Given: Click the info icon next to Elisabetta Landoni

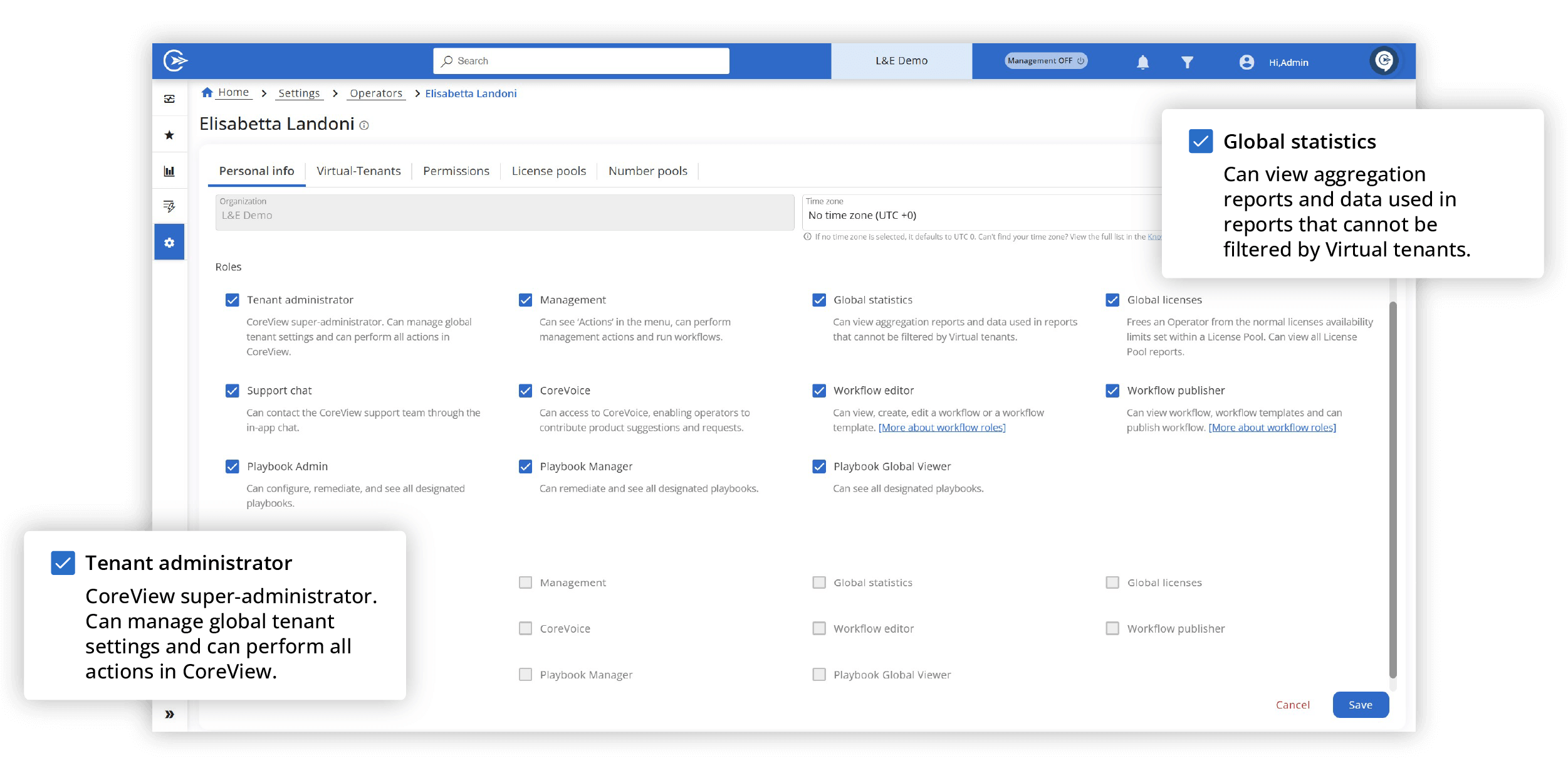Looking at the screenshot, I should click(364, 125).
